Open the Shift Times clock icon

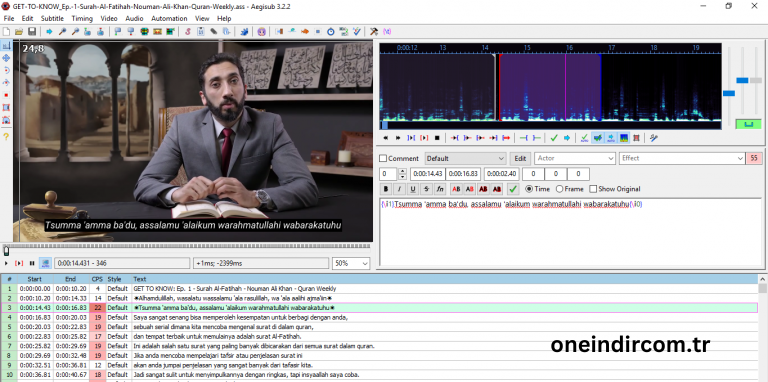click(x=331, y=31)
